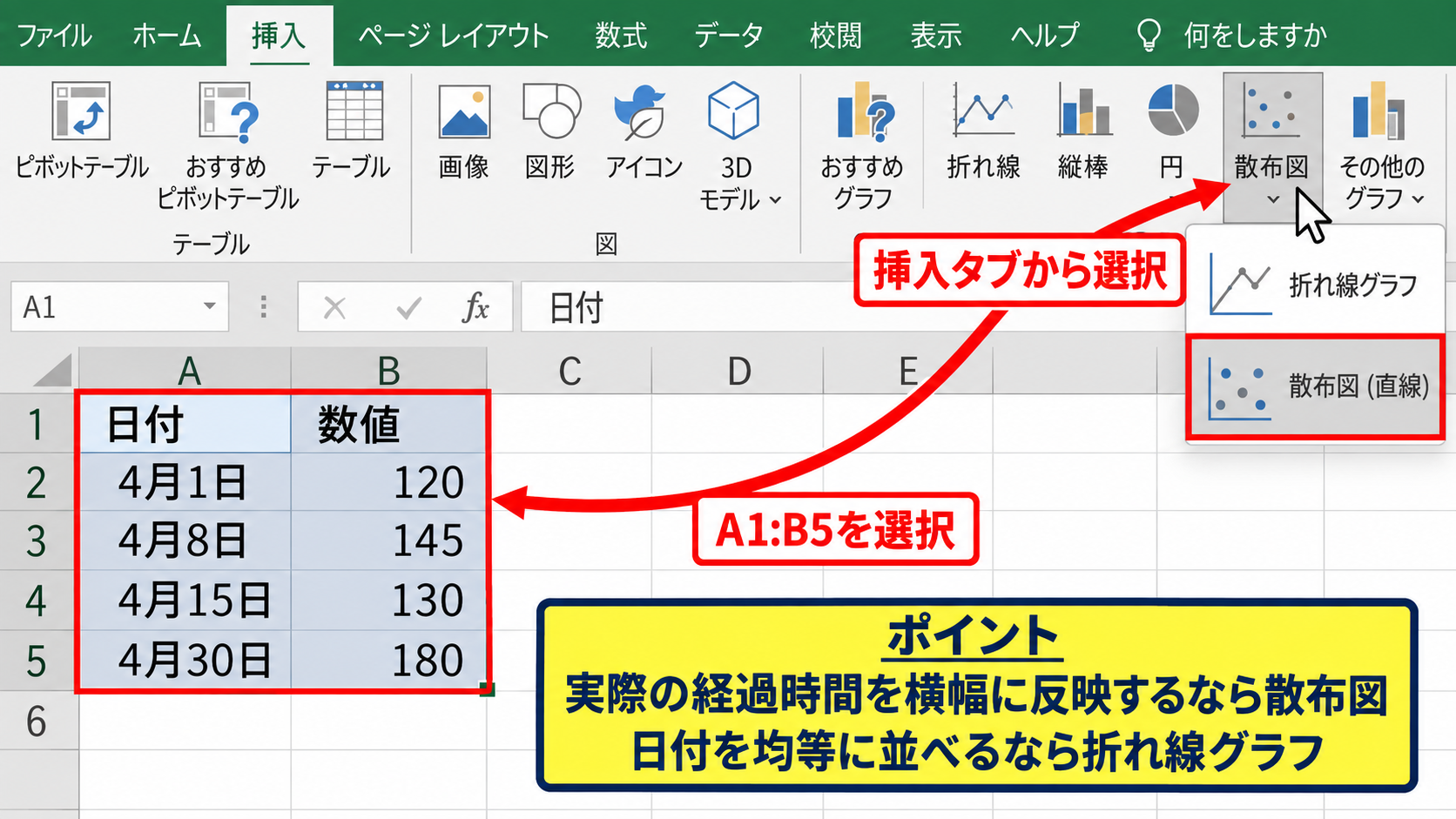The width and height of the screenshot is (1456, 819).
Task: Click the formula bar enter checkmark
Action: pyautogui.click(x=408, y=307)
